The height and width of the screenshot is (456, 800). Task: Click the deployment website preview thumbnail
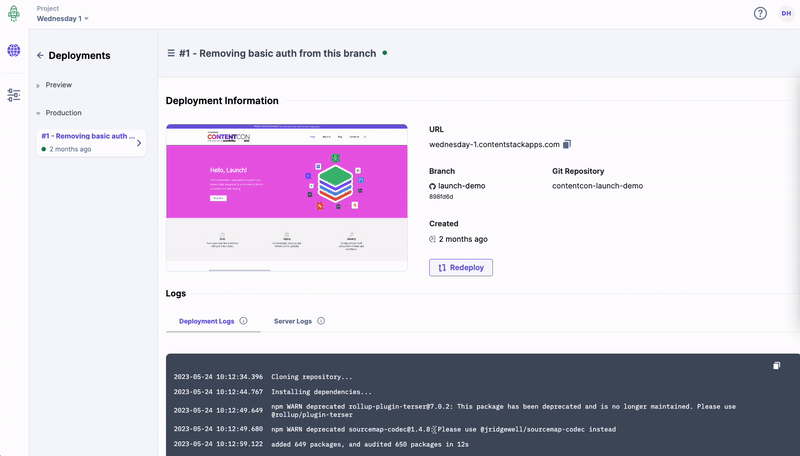tap(286, 197)
